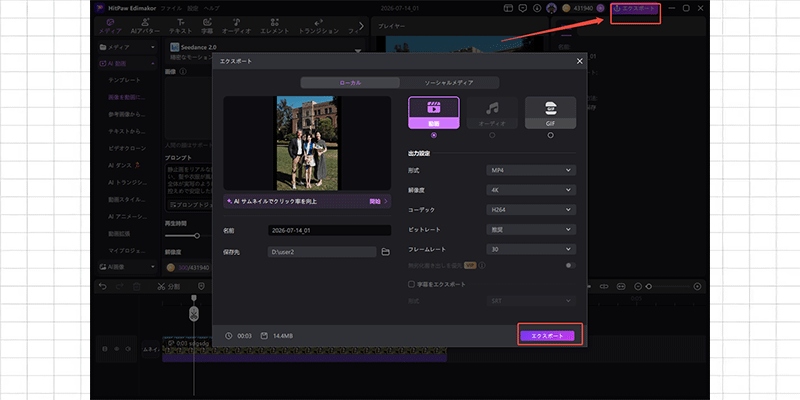This screenshot has width=800, height=400.
Task: Choose the オーディオ radio button
Action: pos(492,135)
